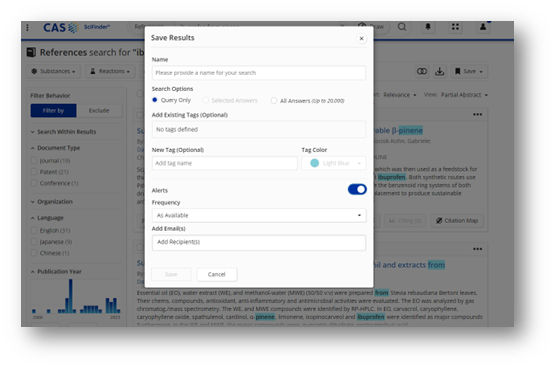
Task: Select the All Answers radio option
Action: coord(274,101)
